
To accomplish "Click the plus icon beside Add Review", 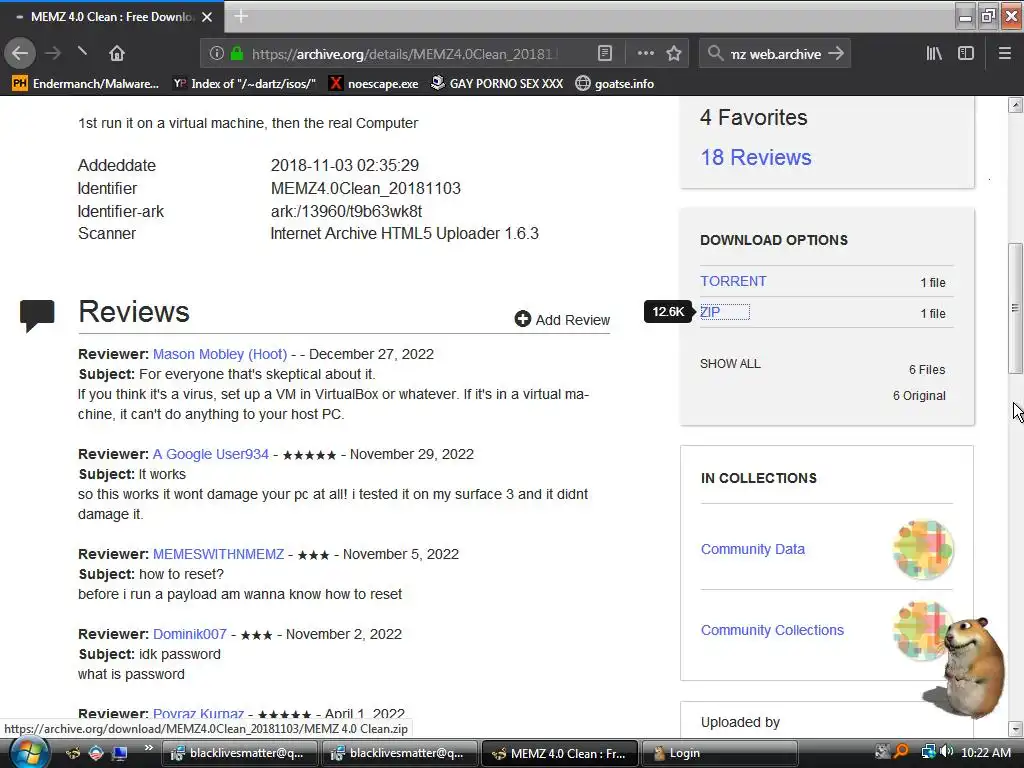I will pos(522,319).
